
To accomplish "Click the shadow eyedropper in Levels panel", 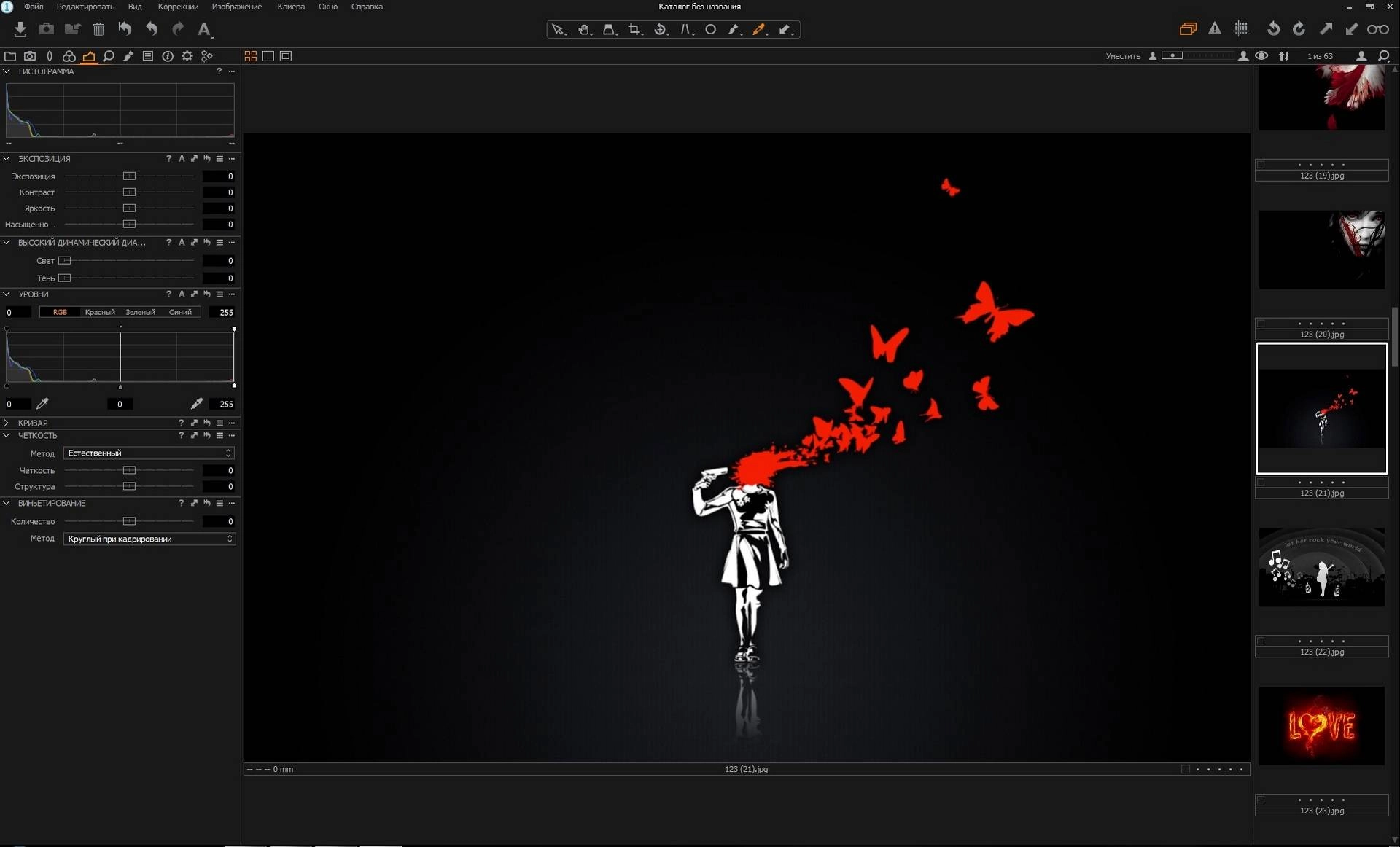I will [x=42, y=404].
